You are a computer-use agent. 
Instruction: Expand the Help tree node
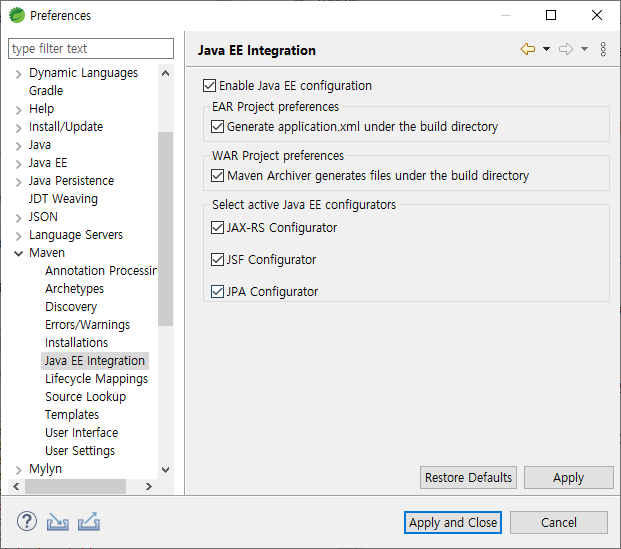point(18,110)
